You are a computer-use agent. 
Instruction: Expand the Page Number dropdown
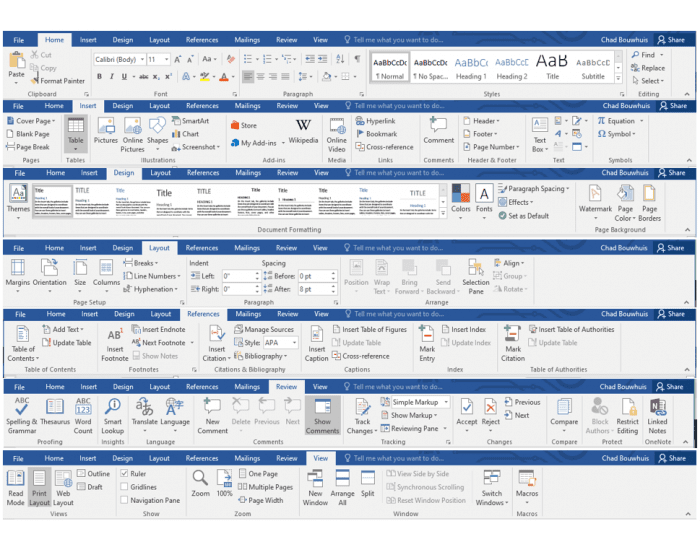491,147
